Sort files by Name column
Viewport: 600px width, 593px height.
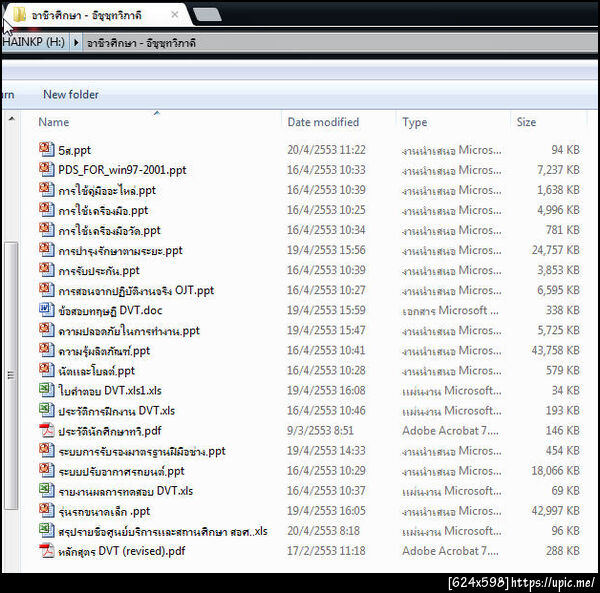coord(54,122)
